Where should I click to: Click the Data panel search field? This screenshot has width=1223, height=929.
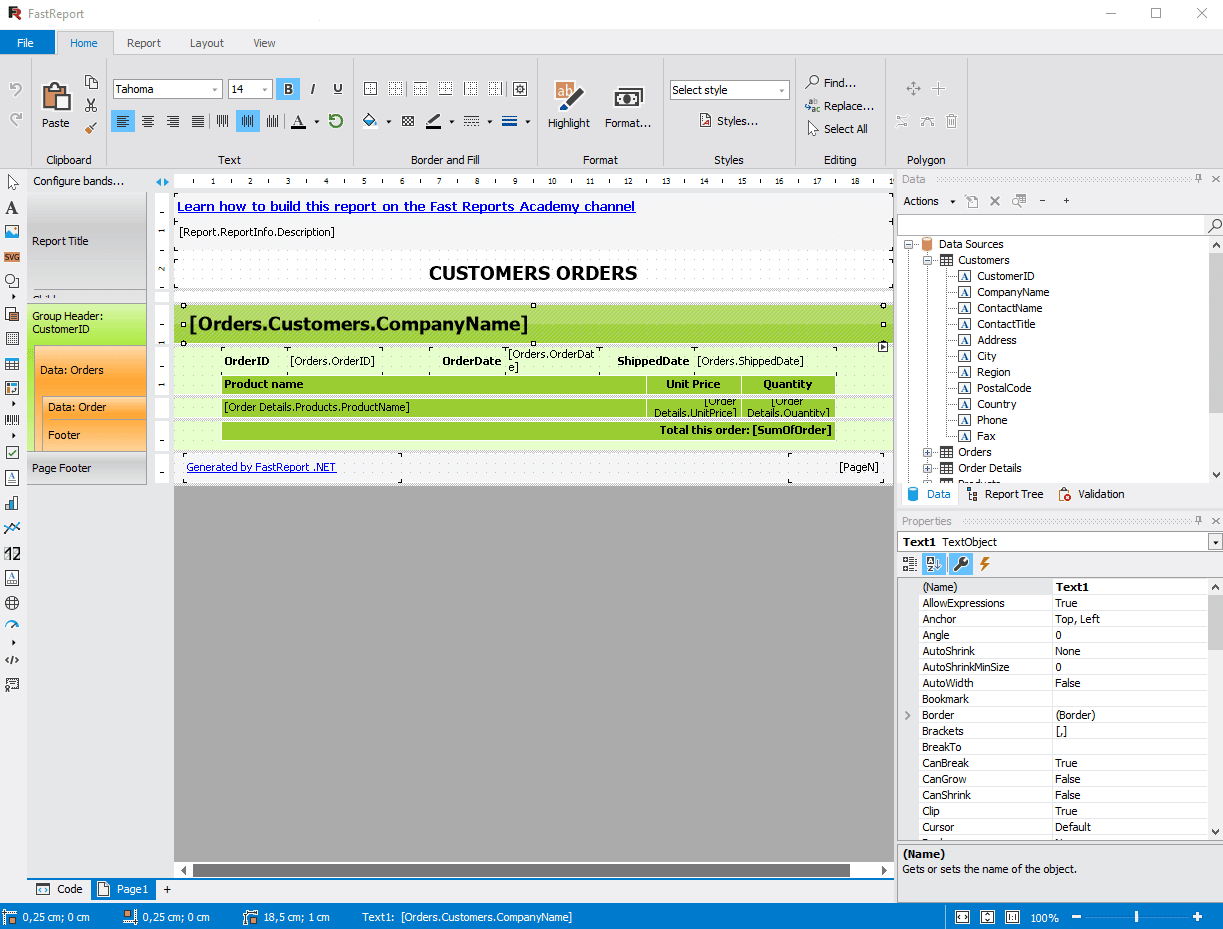pyautogui.click(x=1052, y=225)
